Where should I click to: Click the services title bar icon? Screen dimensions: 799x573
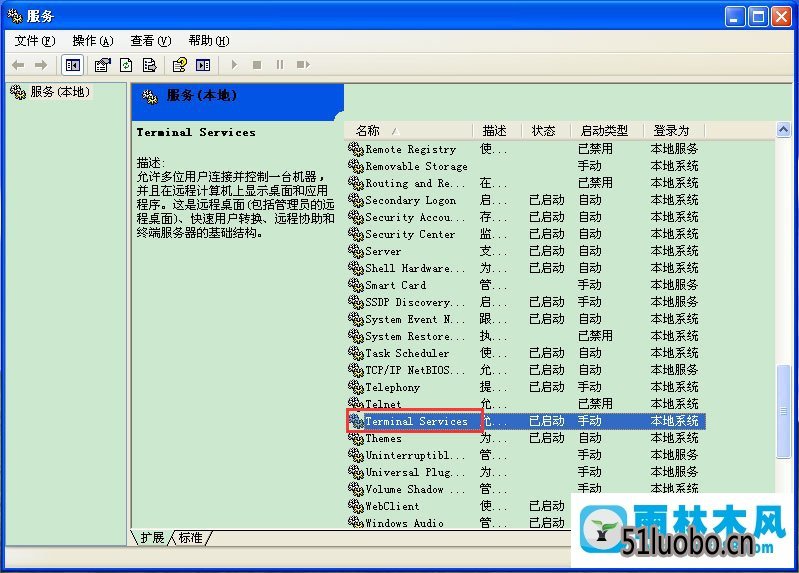15,16
